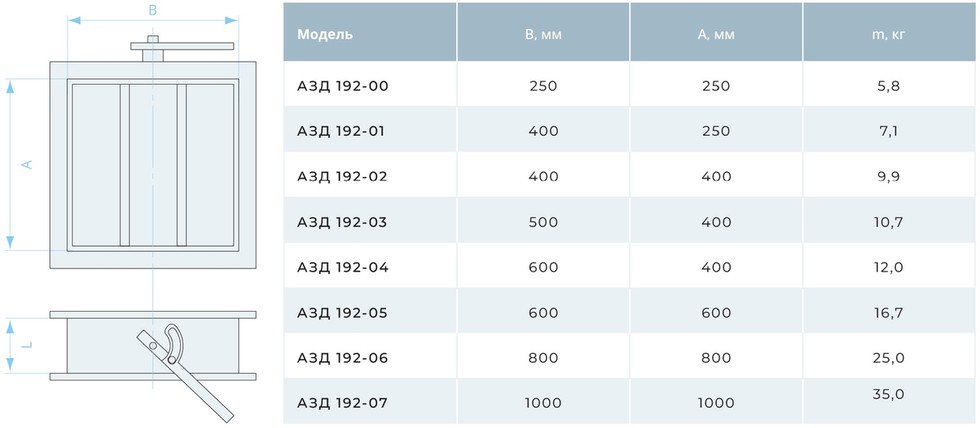Click the curved handle lever in side view
980x428 pixels.
pos(174,343)
